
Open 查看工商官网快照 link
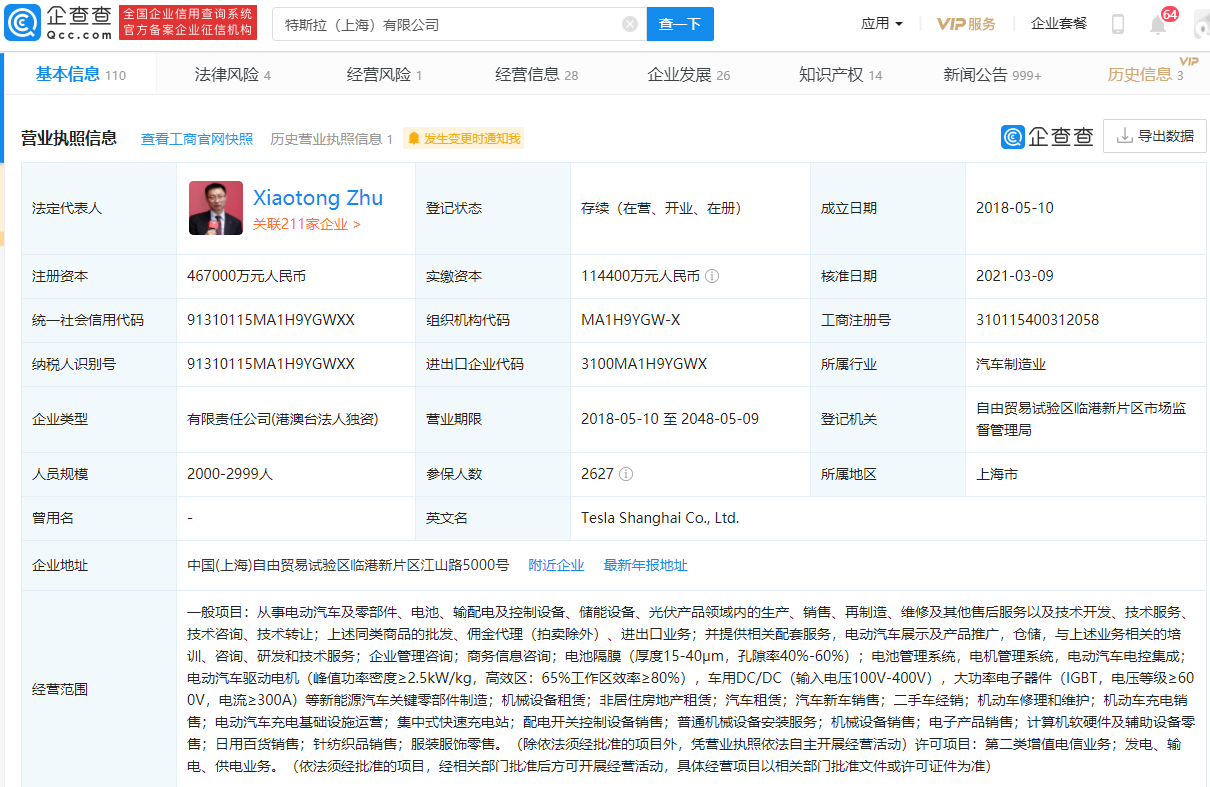197,139
